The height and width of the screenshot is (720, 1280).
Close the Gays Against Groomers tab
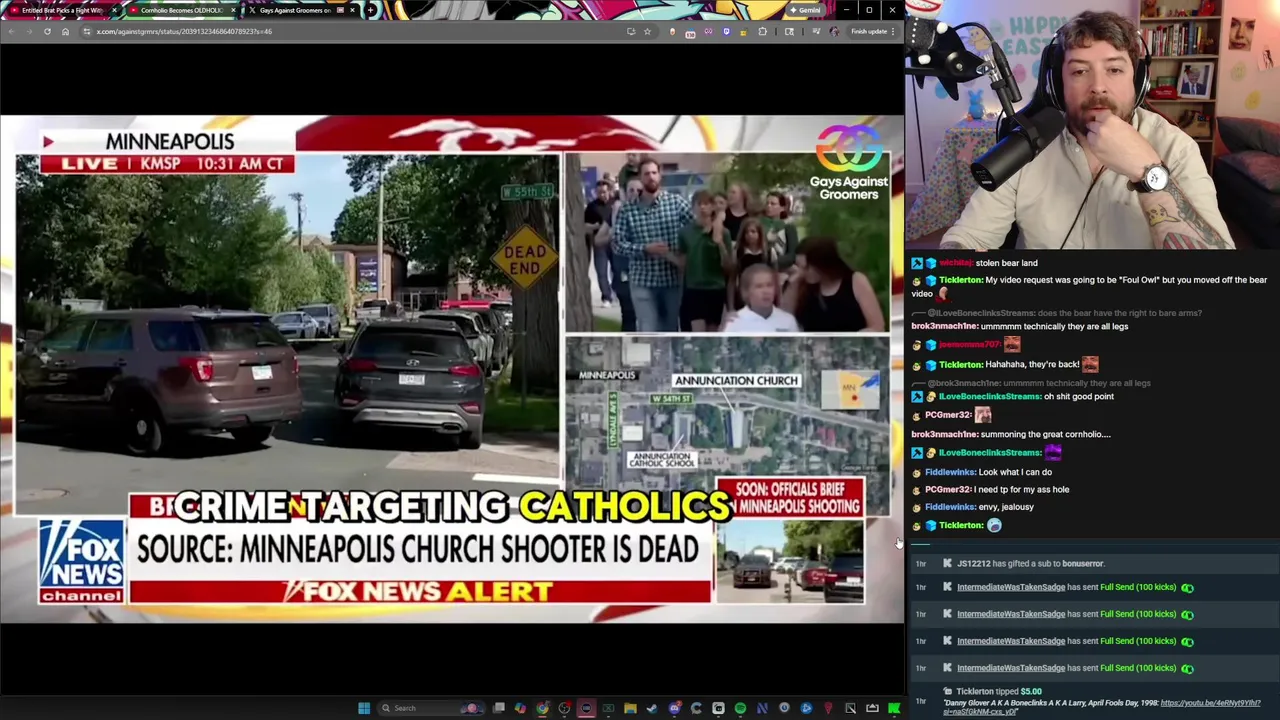click(352, 10)
